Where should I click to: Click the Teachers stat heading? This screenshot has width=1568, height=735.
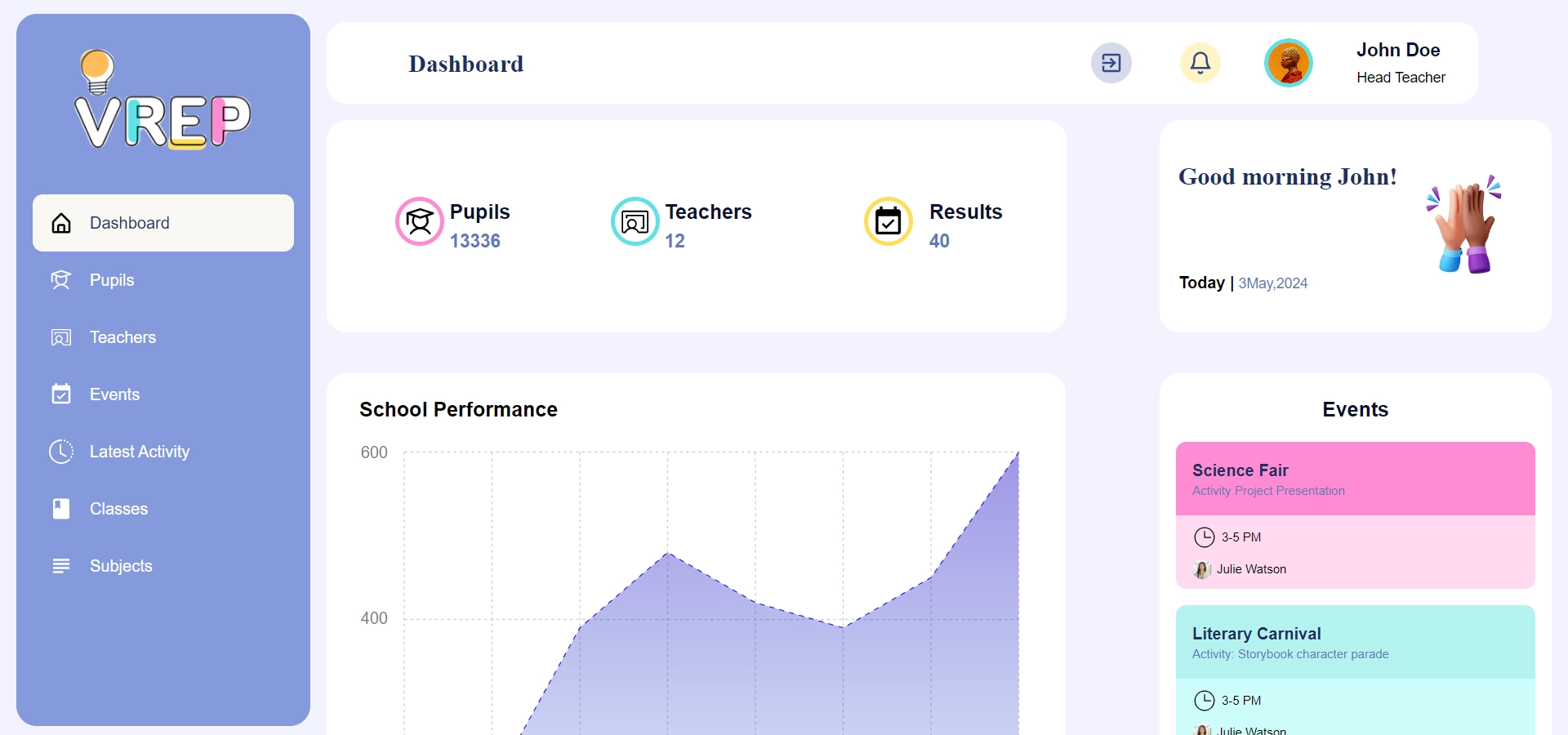(x=708, y=212)
